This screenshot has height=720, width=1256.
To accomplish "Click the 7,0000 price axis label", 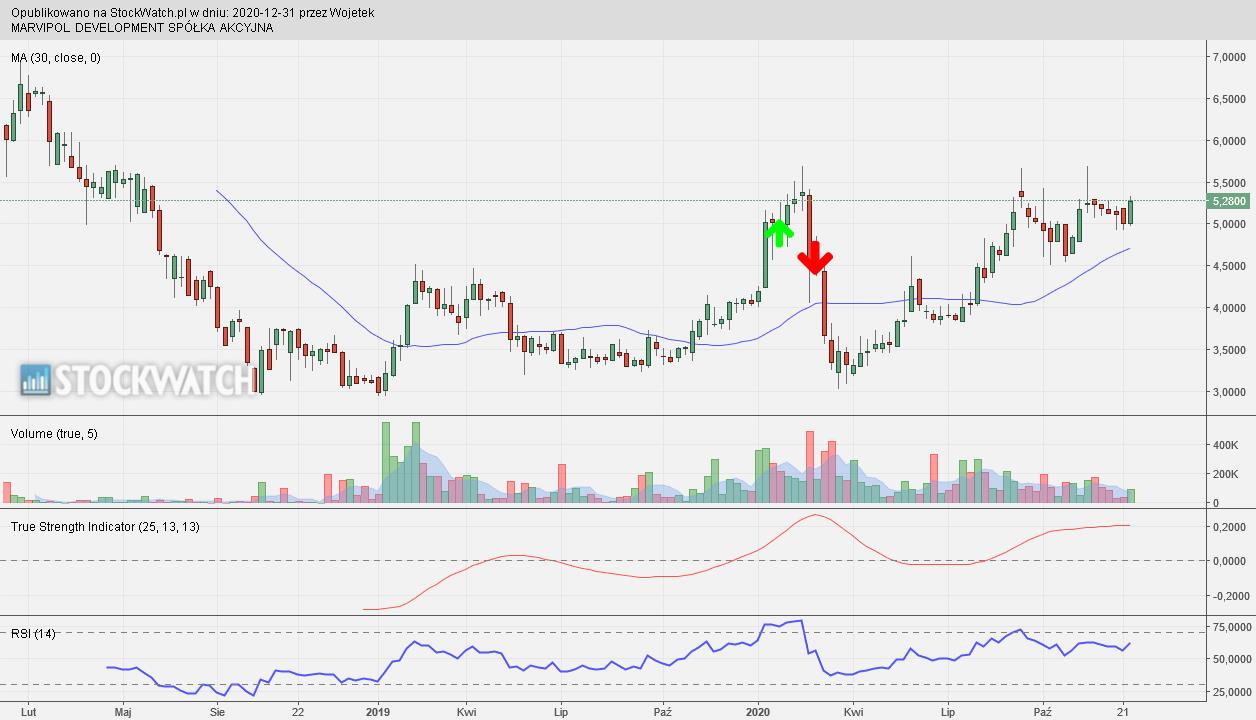I will point(1229,58).
